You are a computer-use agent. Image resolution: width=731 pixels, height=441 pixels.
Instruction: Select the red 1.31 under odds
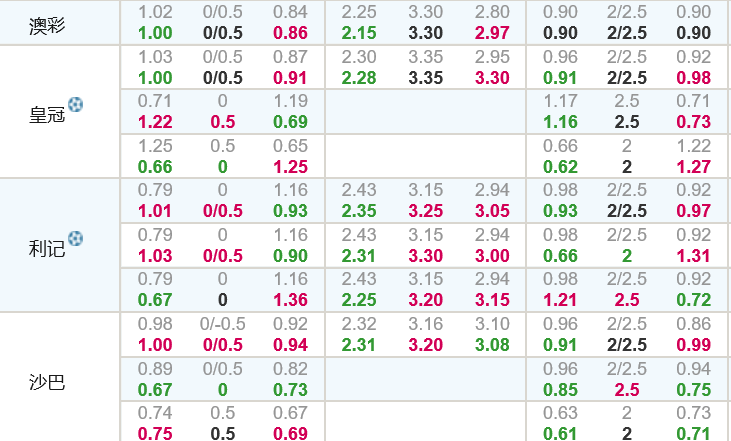[694, 255]
